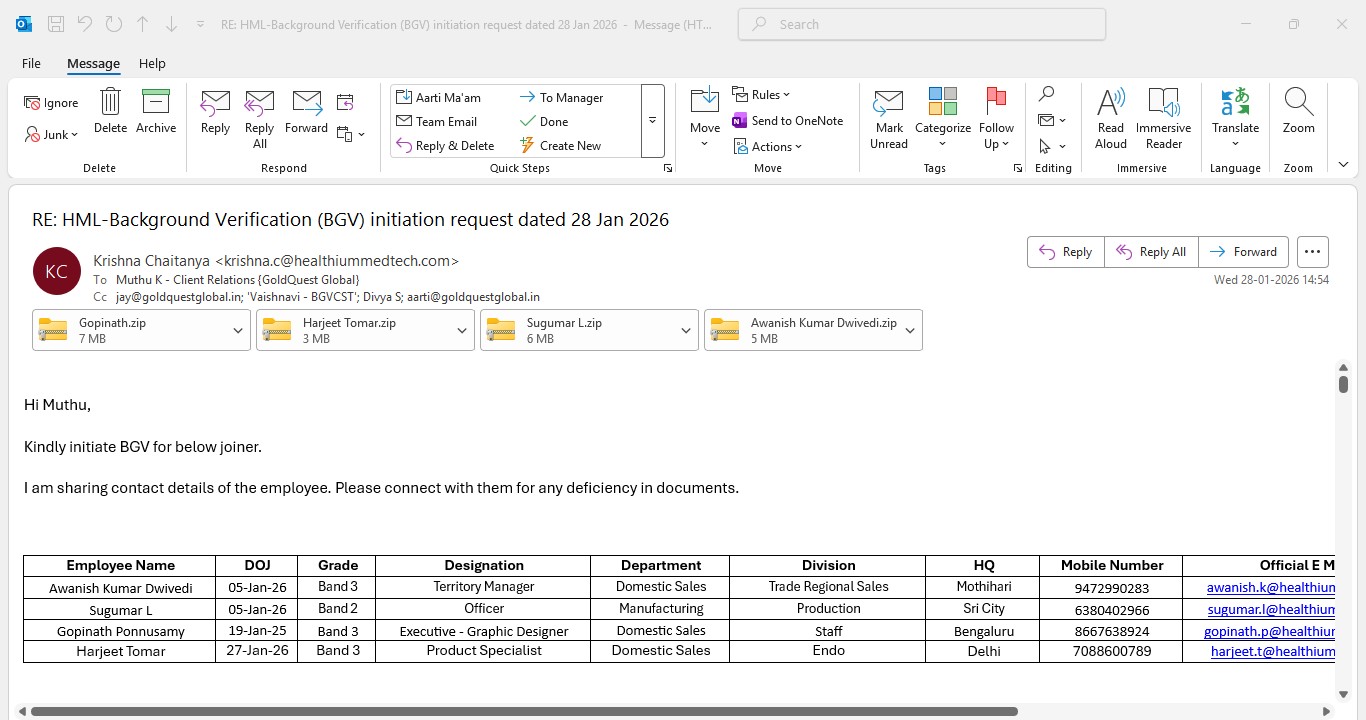Click the Delete trash can icon
This screenshot has height=720, width=1366.
tap(110, 102)
